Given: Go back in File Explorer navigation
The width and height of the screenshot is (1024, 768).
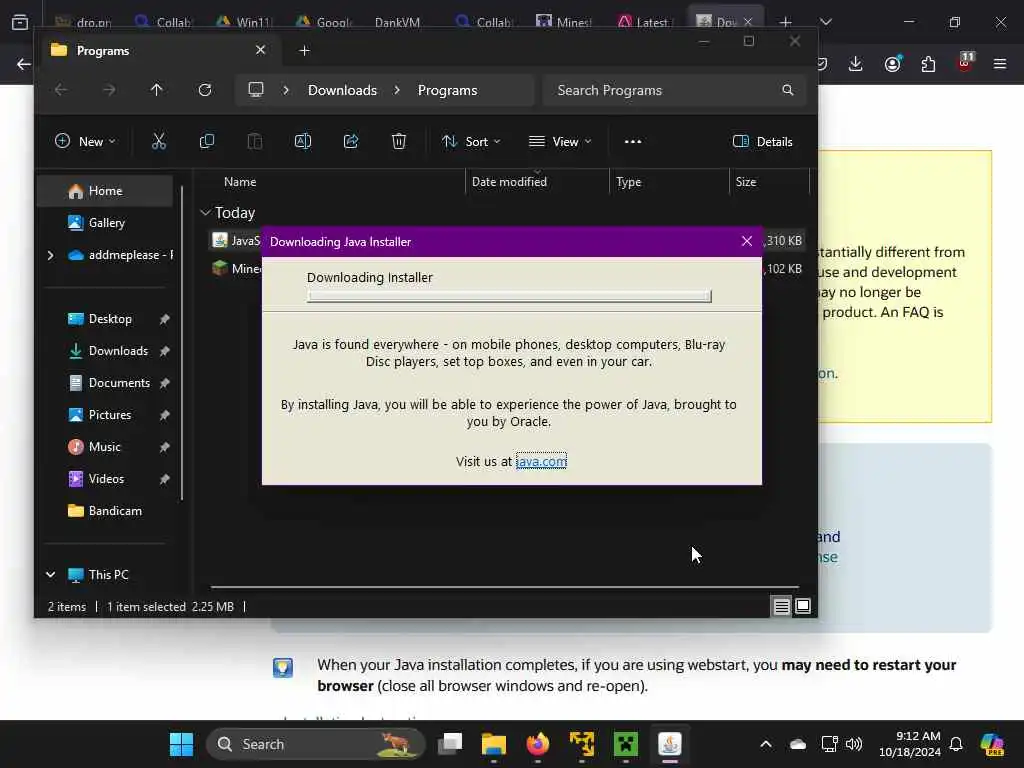Looking at the screenshot, I should click(61, 90).
